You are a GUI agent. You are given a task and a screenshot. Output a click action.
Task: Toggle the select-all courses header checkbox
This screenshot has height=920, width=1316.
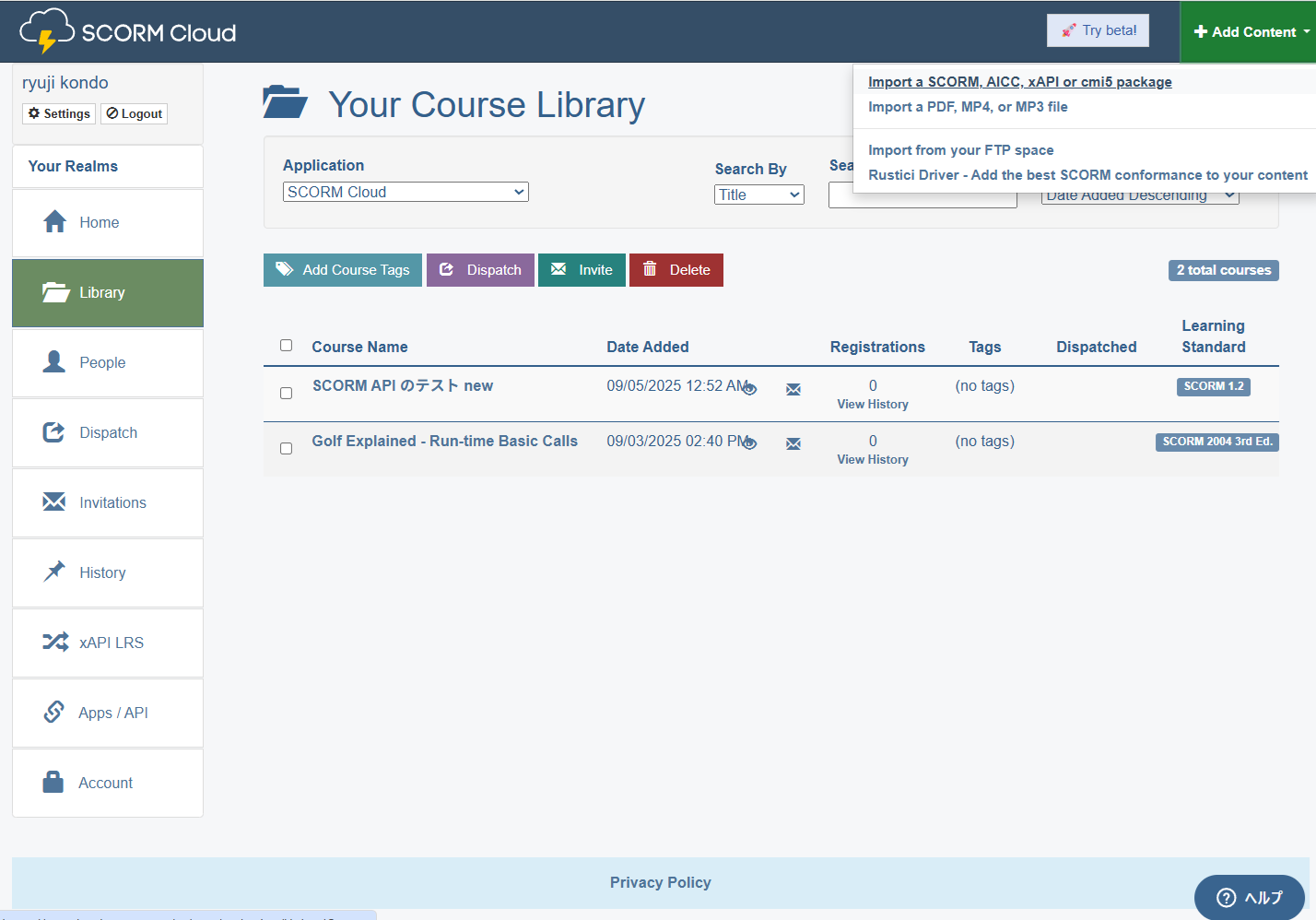[x=286, y=345]
